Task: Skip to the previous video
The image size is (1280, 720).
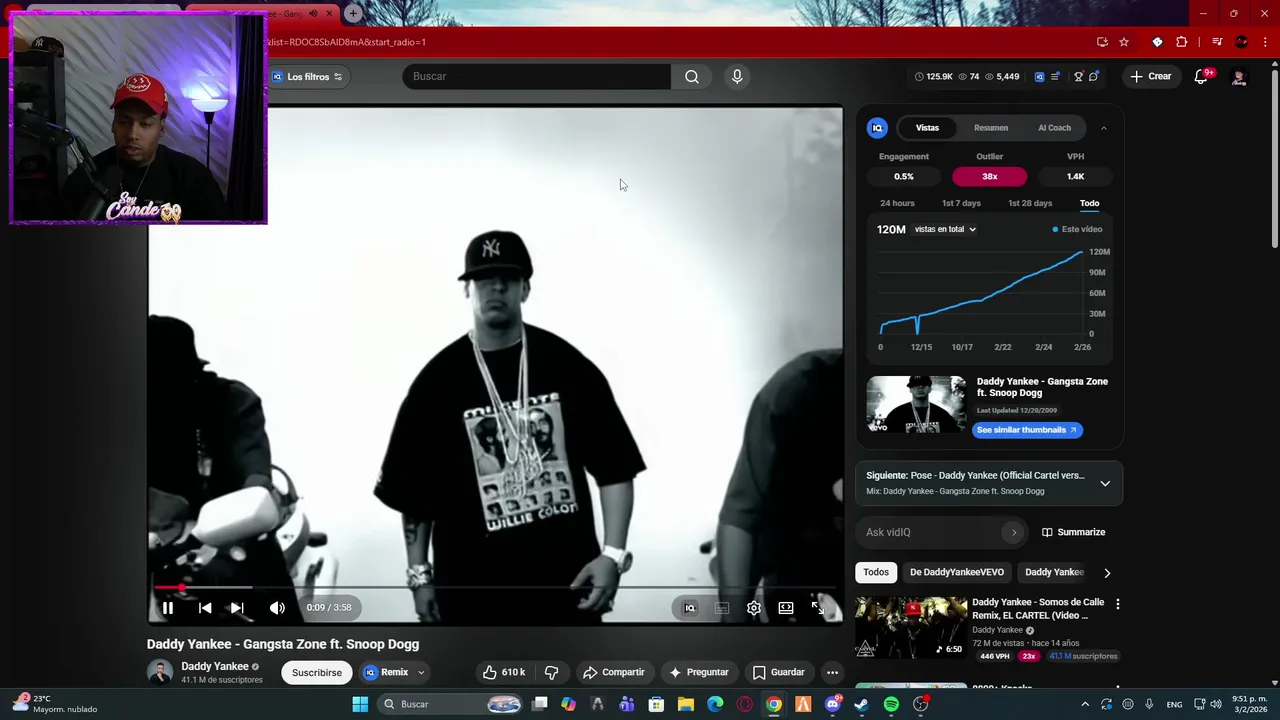Action: click(205, 608)
